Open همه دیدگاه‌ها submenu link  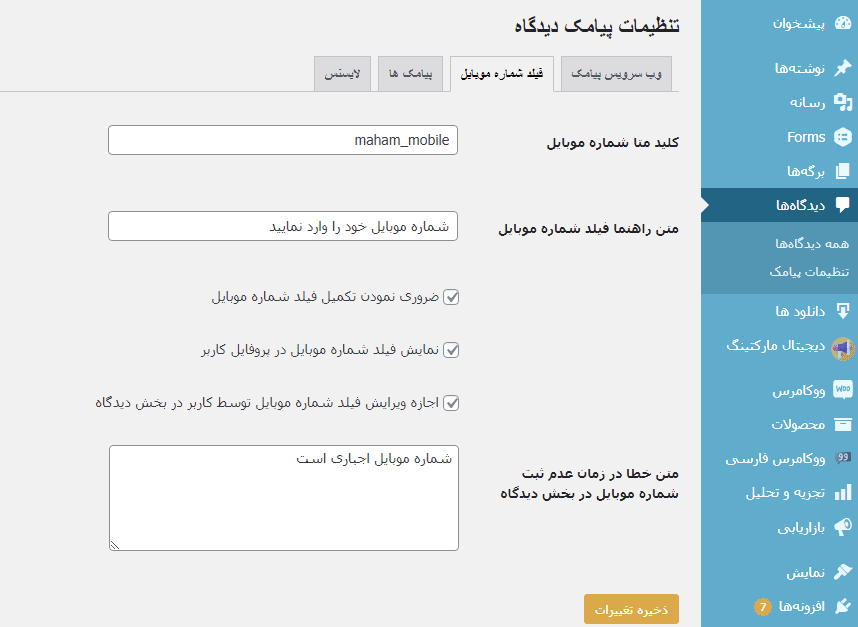(x=812, y=244)
